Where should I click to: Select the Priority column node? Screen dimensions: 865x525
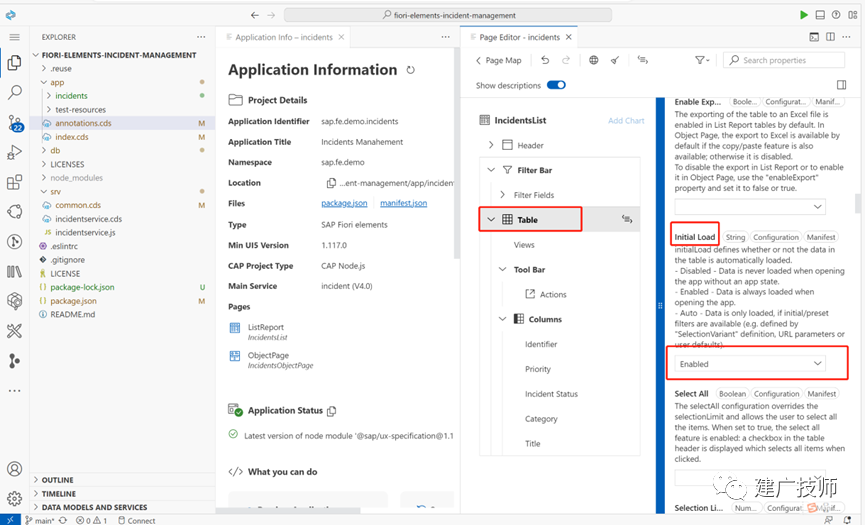click(x=538, y=369)
